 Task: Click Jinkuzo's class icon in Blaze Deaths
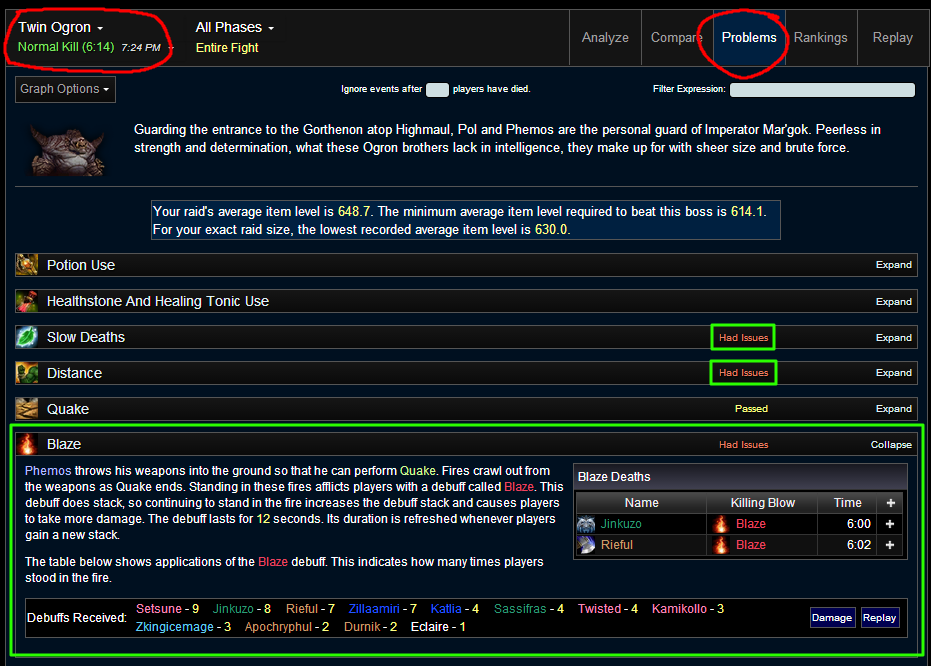click(587, 524)
